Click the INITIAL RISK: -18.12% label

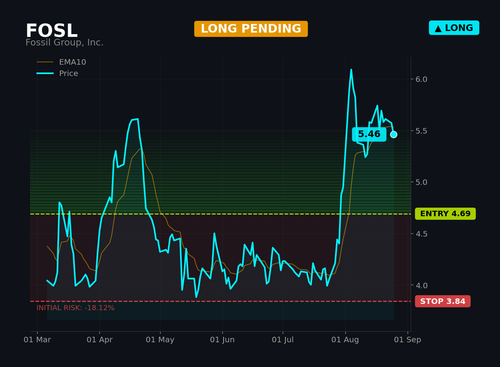[75, 308]
